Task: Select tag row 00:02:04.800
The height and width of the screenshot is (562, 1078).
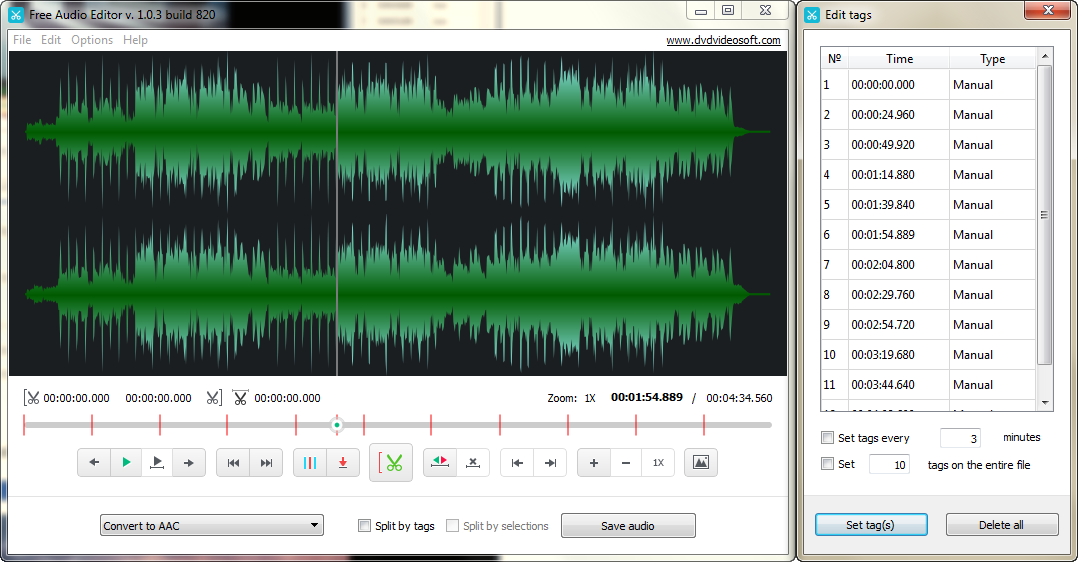Action: click(928, 265)
